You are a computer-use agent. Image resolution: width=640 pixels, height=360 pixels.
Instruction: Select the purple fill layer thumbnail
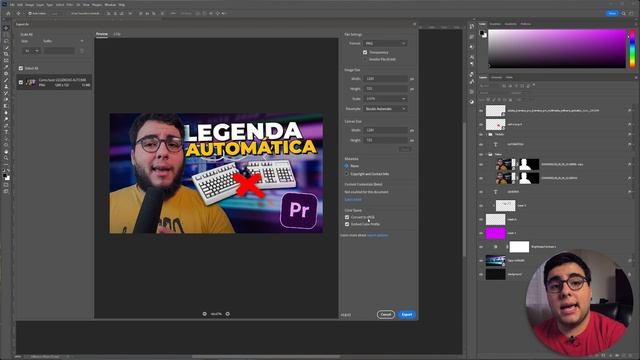496,233
